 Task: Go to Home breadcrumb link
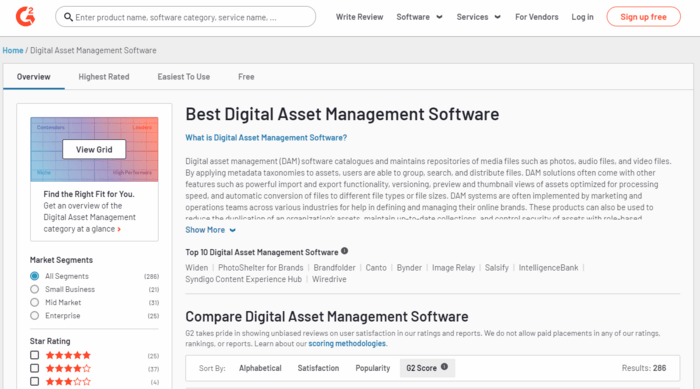pyautogui.click(x=13, y=50)
